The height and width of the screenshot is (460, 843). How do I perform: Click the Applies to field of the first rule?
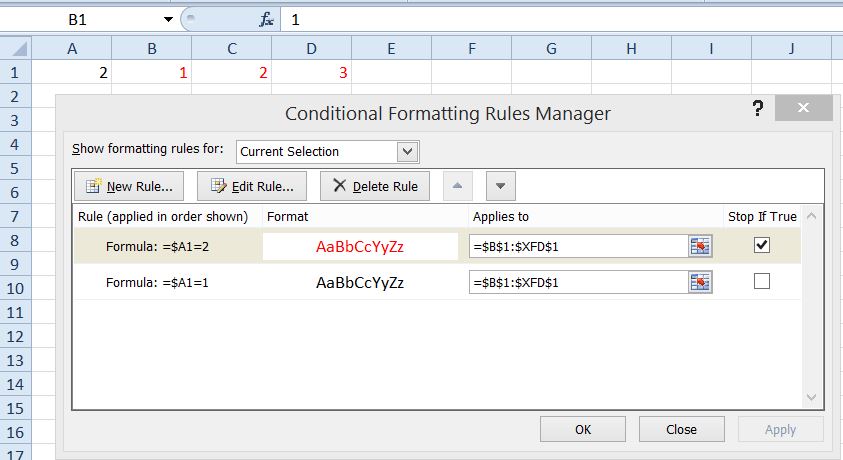[577, 247]
